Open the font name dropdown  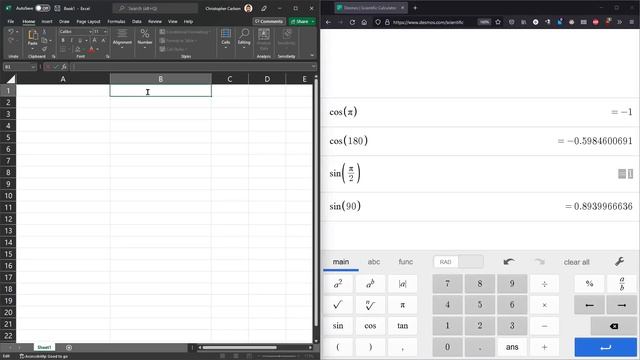90,31
